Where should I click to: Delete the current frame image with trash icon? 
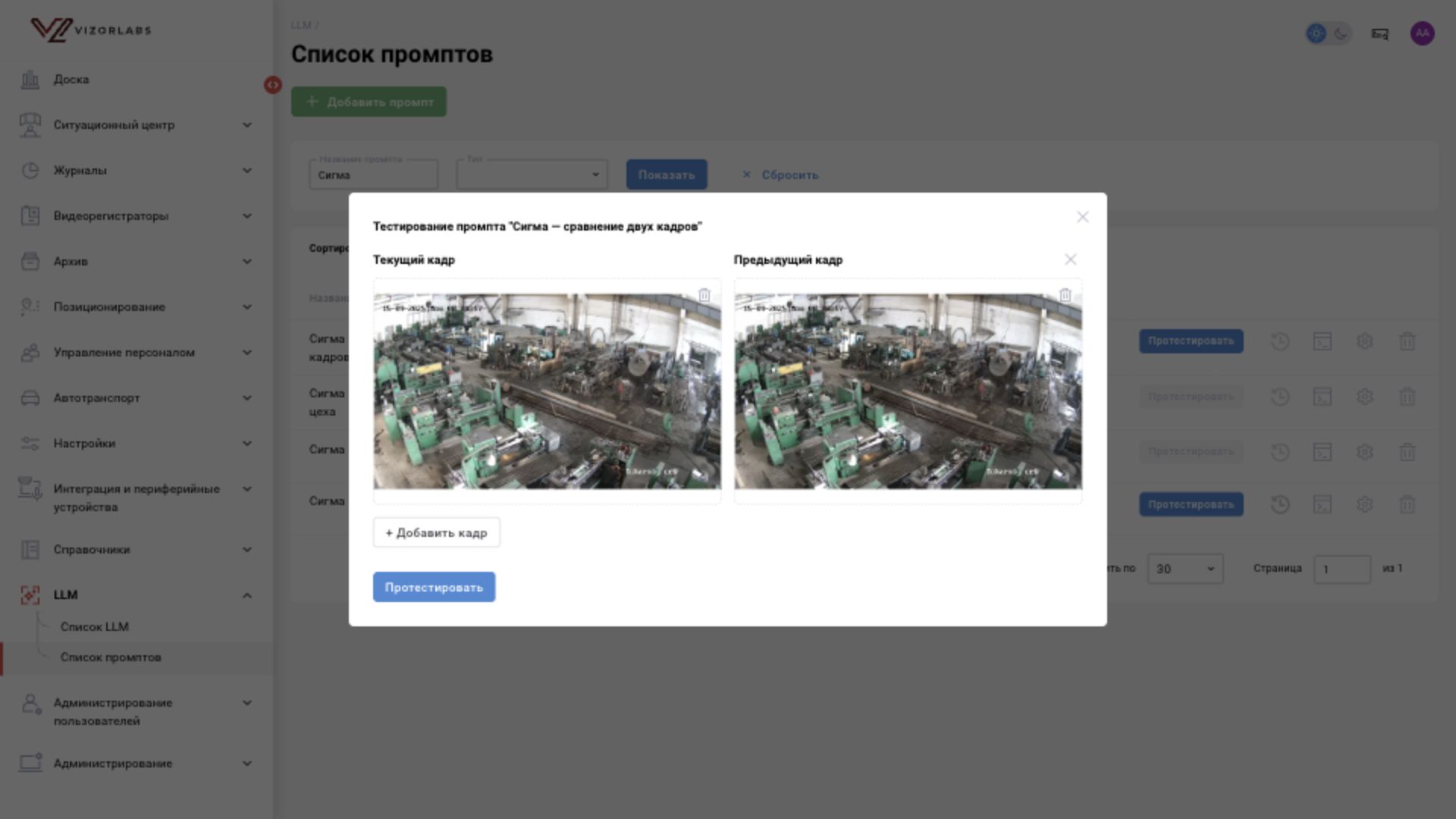click(x=704, y=295)
